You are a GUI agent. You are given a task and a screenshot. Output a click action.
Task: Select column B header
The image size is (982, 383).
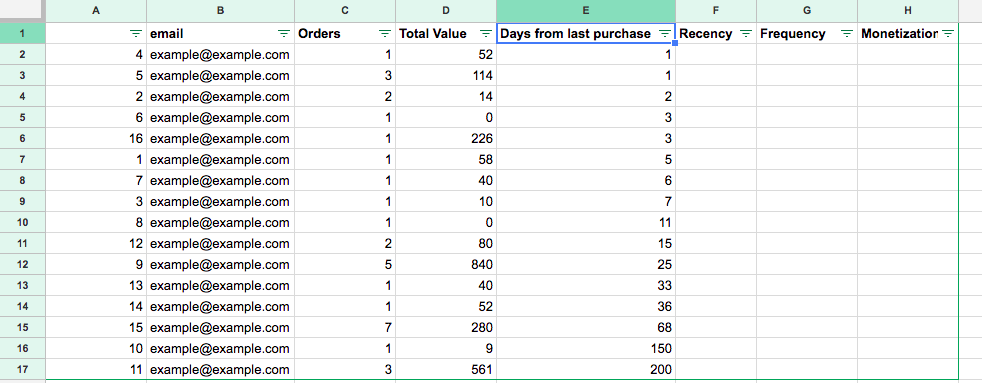point(220,11)
